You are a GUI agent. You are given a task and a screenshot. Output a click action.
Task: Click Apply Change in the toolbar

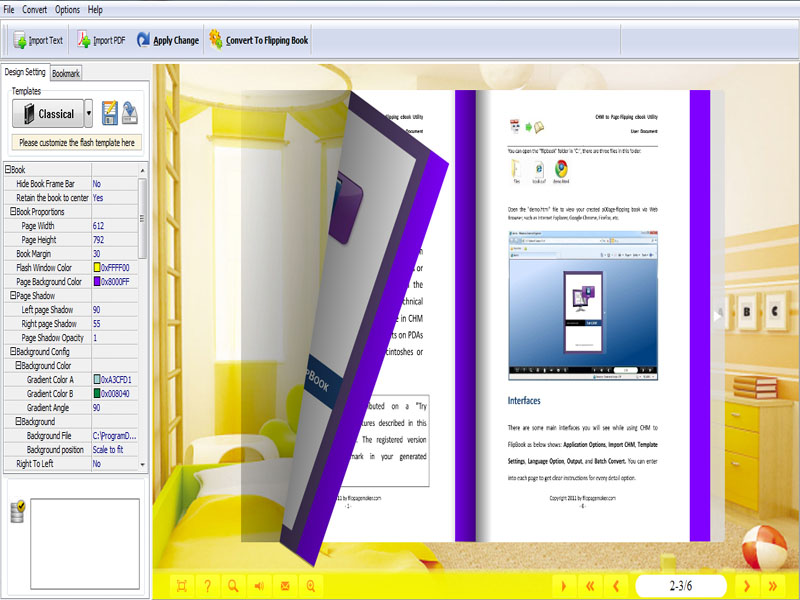167,40
